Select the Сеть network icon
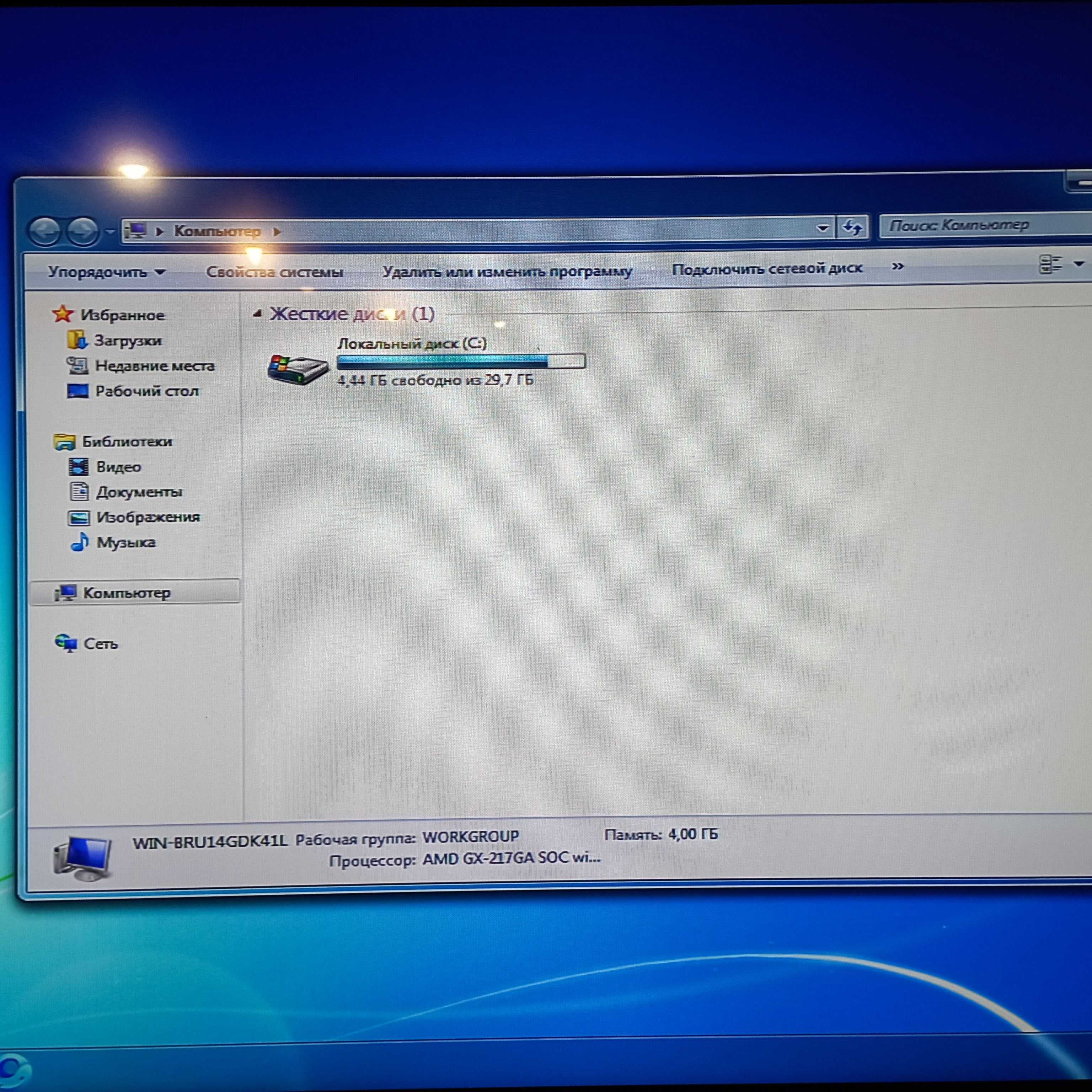The width and height of the screenshot is (1092, 1092). click(x=66, y=643)
